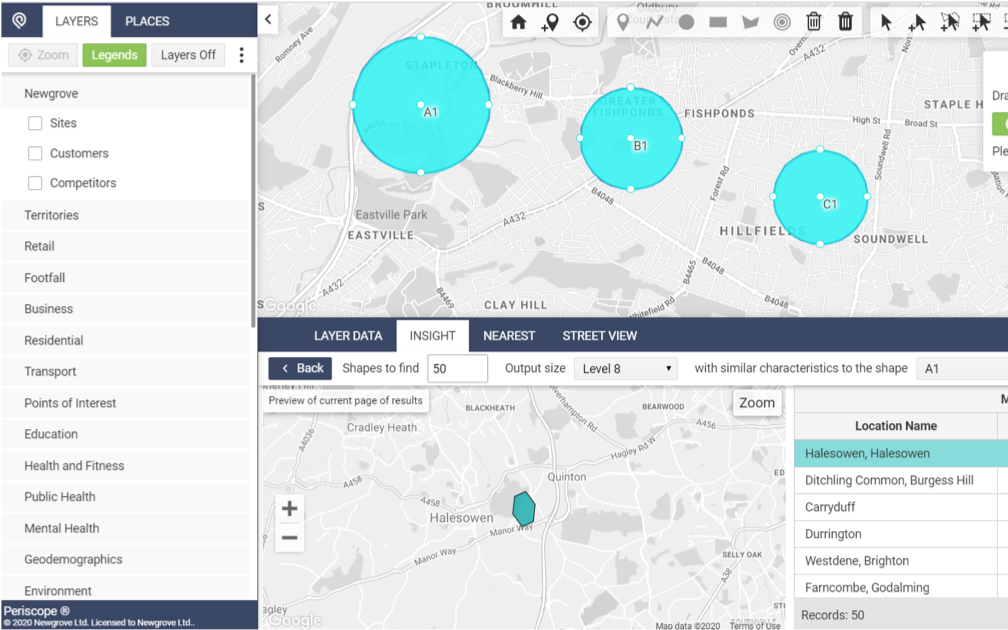Choose the polygon lasso selection tool

point(950,22)
